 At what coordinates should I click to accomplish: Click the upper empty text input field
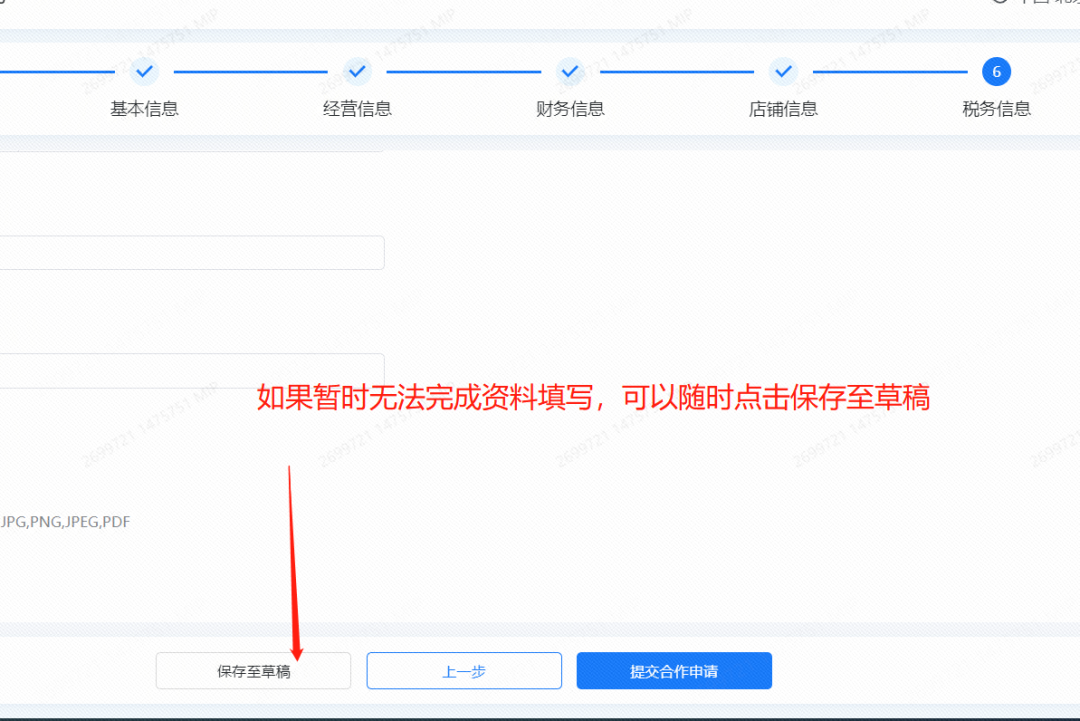click(x=190, y=252)
